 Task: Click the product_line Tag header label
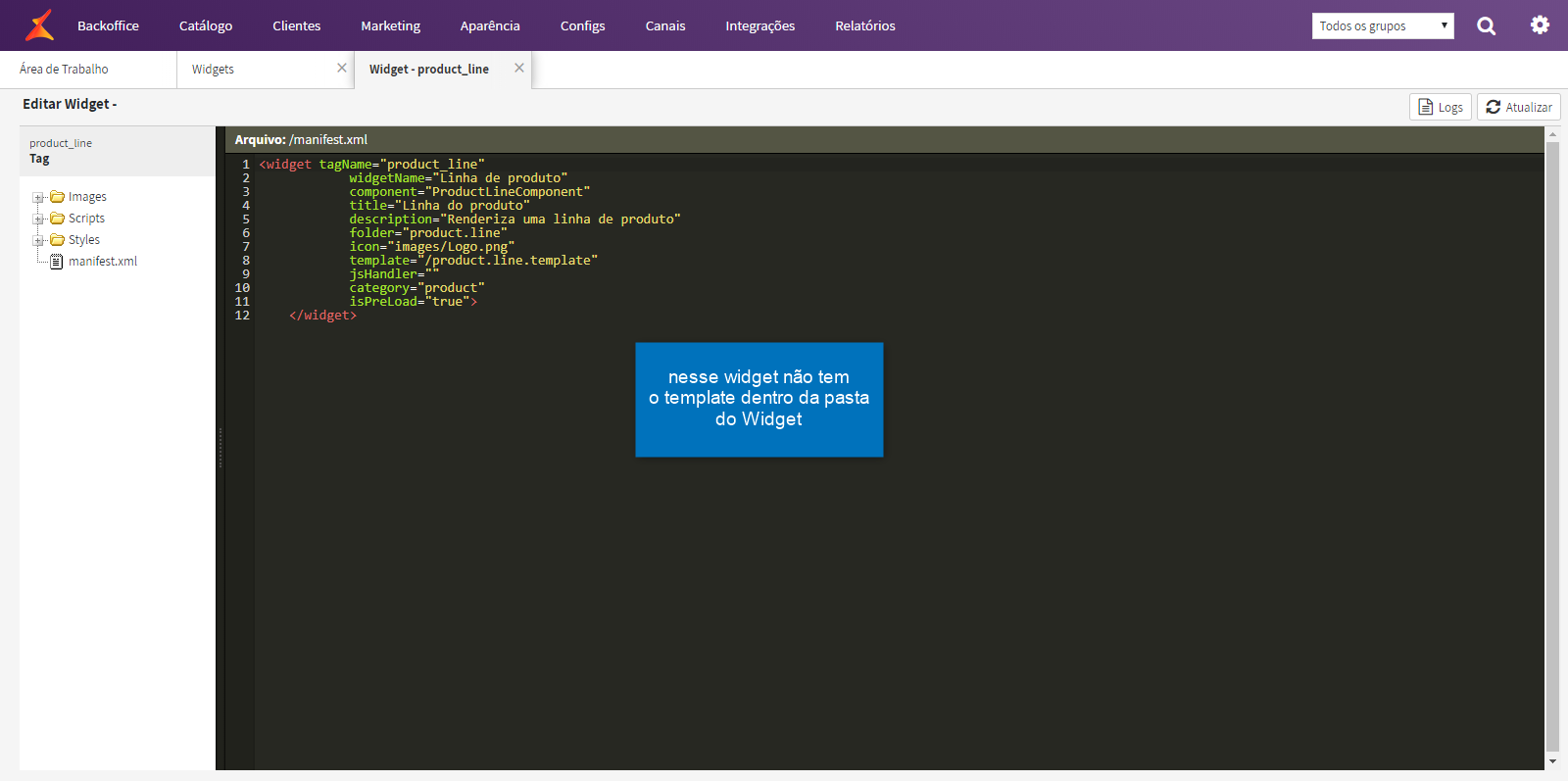[61, 151]
